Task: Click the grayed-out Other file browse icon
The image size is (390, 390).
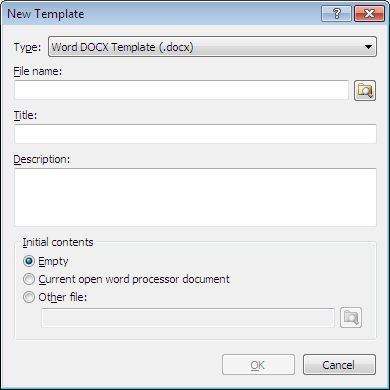Action: click(x=351, y=318)
